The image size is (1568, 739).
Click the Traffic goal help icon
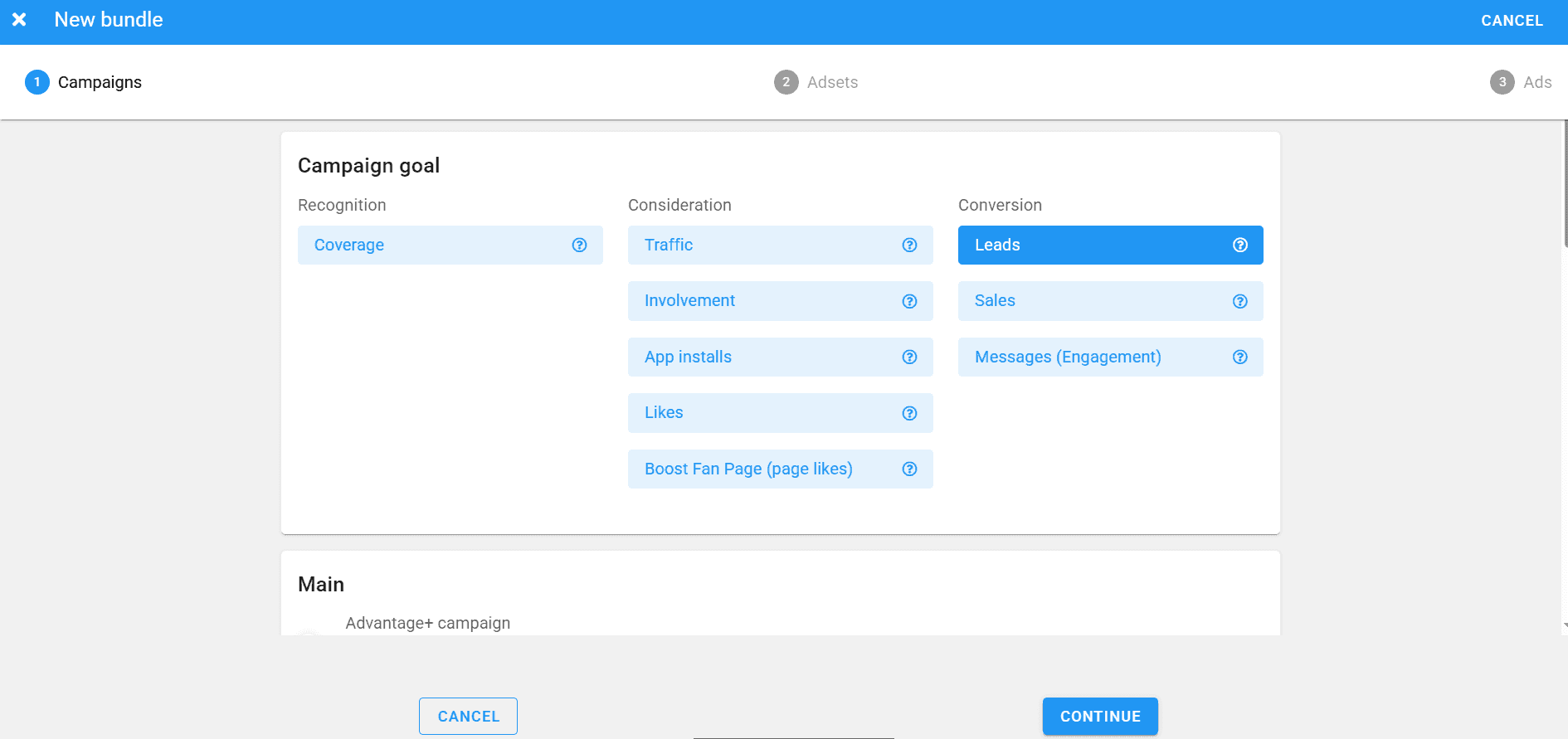click(x=909, y=245)
